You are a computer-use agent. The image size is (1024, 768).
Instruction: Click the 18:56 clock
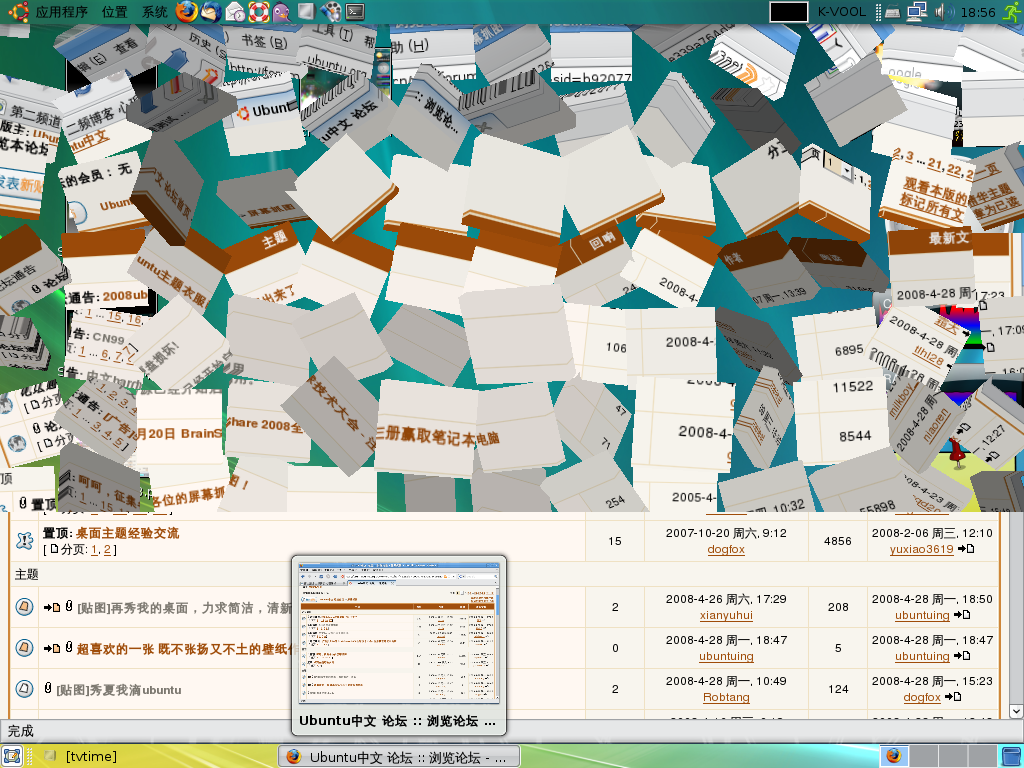[x=978, y=12]
